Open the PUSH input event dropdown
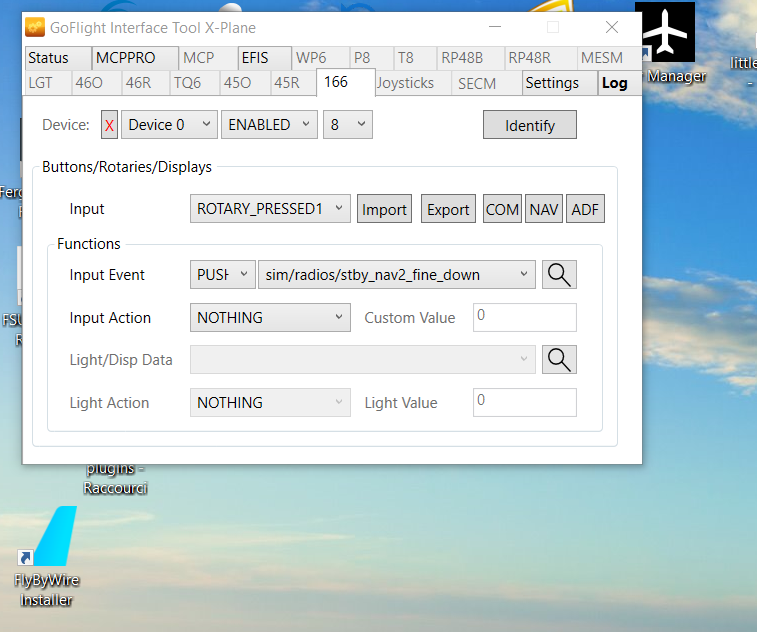This screenshot has width=757, height=632. [x=223, y=275]
